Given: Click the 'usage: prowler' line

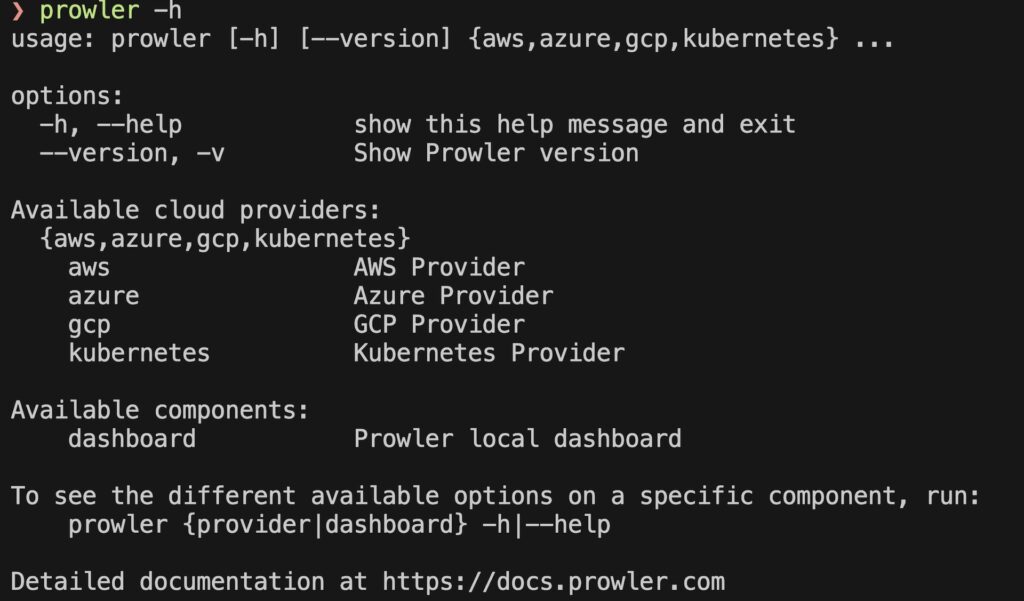Looking at the screenshot, I should point(453,39).
